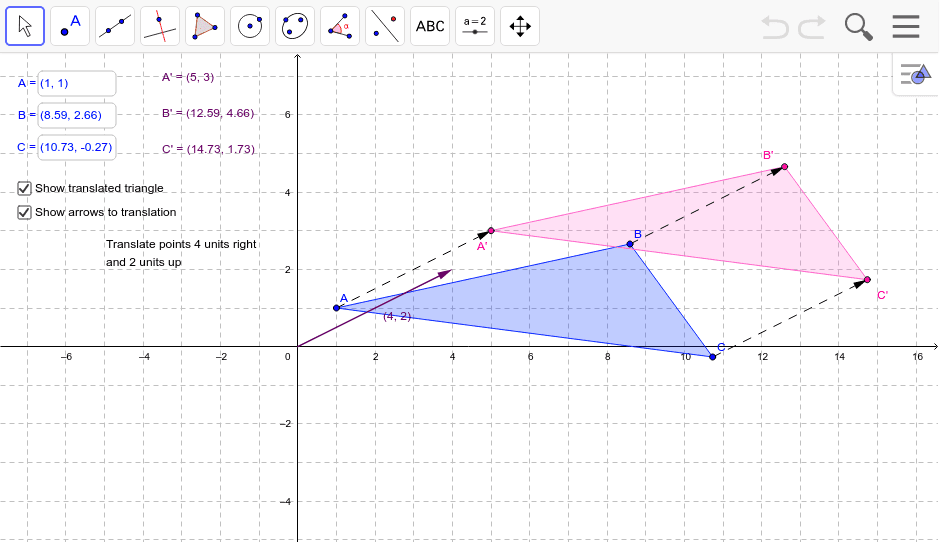The width and height of the screenshot is (940, 544).
Task: Uncheck Show arrows to translation
Action: pos(24,212)
